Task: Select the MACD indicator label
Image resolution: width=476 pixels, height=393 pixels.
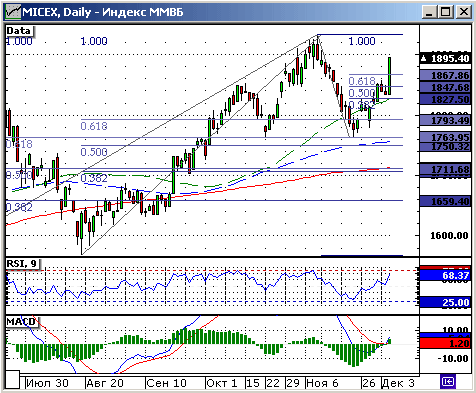Action: click(x=21, y=322)
